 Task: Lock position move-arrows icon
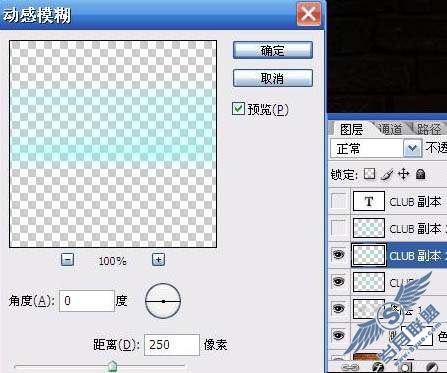click(x=404, y=174)
